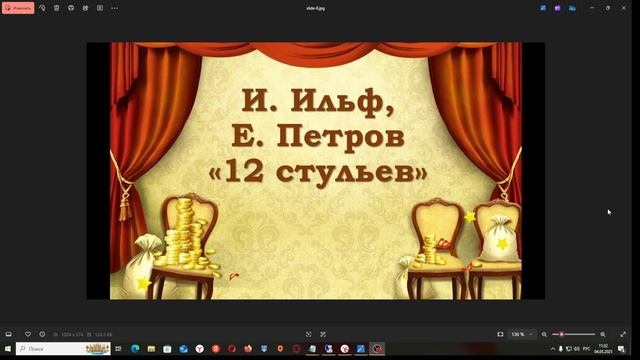Click the second bottom center toolbar icon

[x=323, y=334]
